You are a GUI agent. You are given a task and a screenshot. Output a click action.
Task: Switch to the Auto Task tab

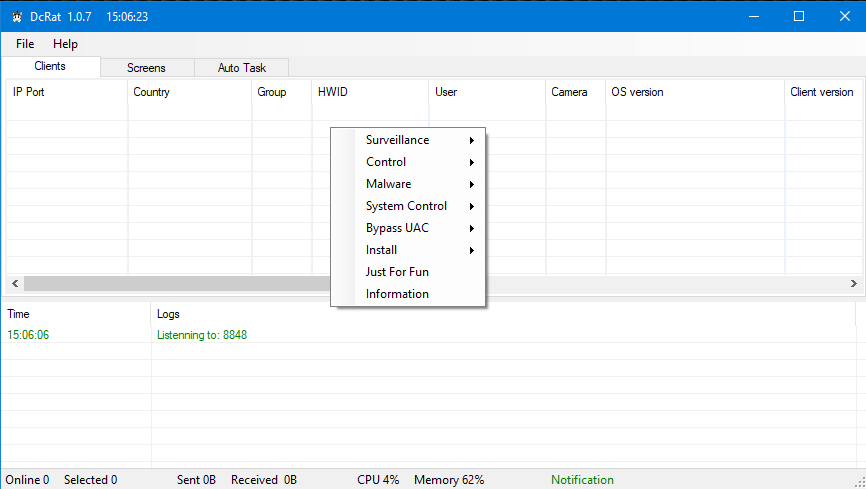pyautogui.click(x=241, y=67)
